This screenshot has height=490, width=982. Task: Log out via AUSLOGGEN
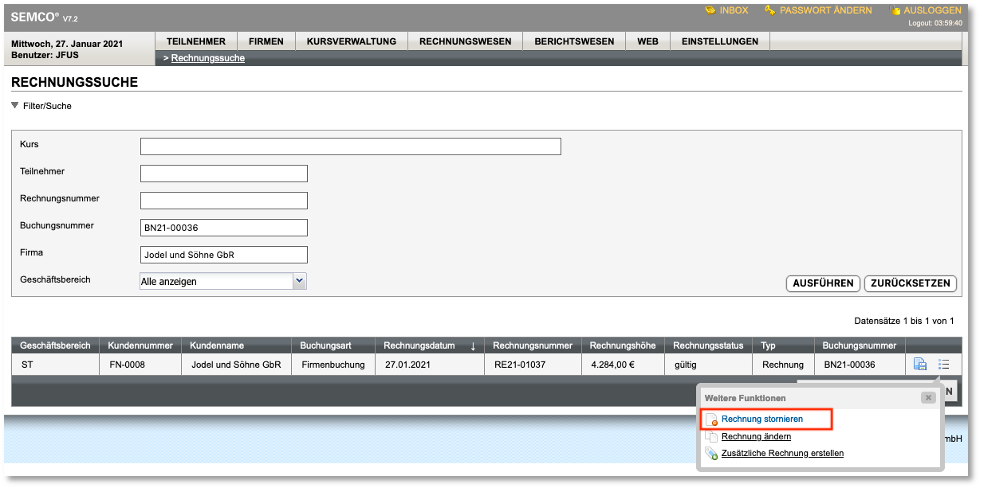pos(932,11)
